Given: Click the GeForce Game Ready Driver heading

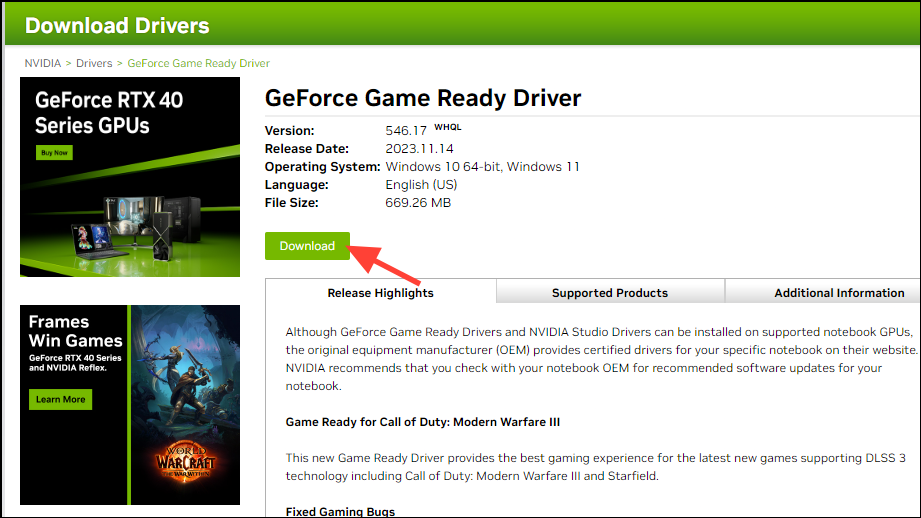Looking at the screenshot, I should [x=423, y=98].
